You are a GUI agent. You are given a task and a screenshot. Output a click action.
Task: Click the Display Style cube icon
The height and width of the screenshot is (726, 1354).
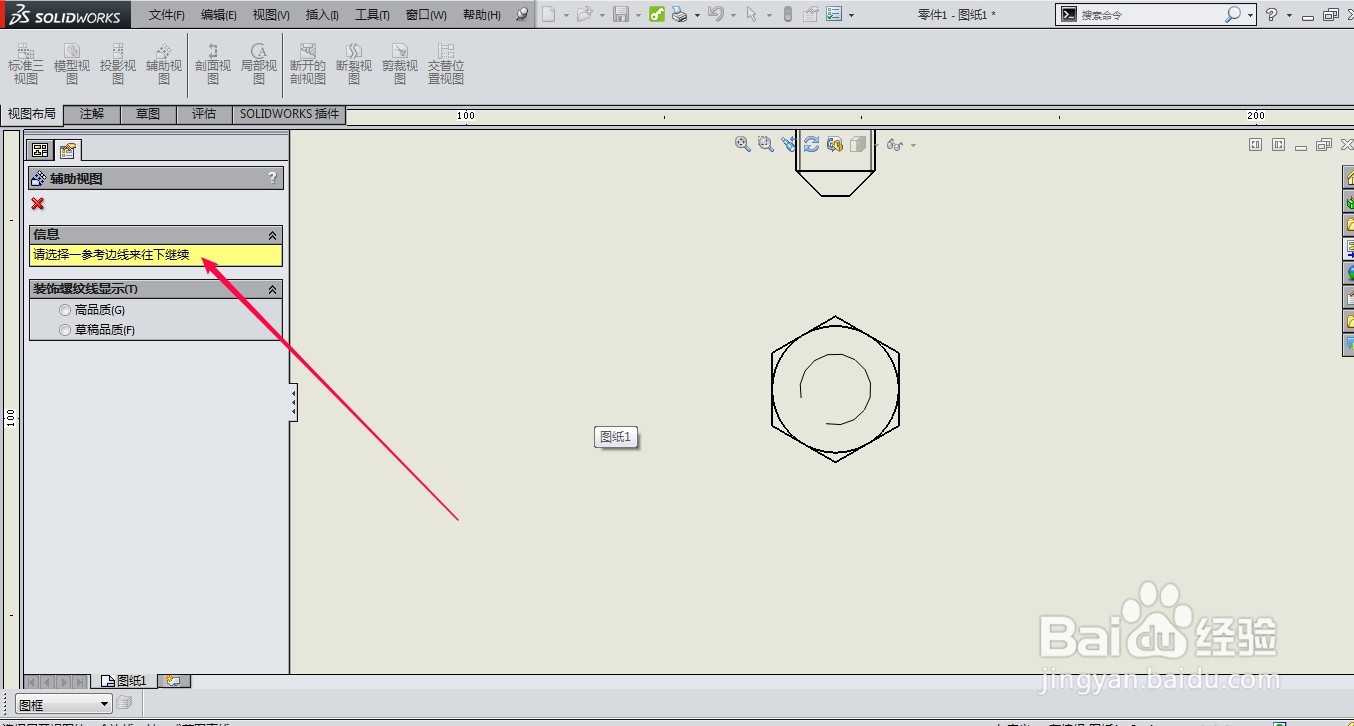857,144
